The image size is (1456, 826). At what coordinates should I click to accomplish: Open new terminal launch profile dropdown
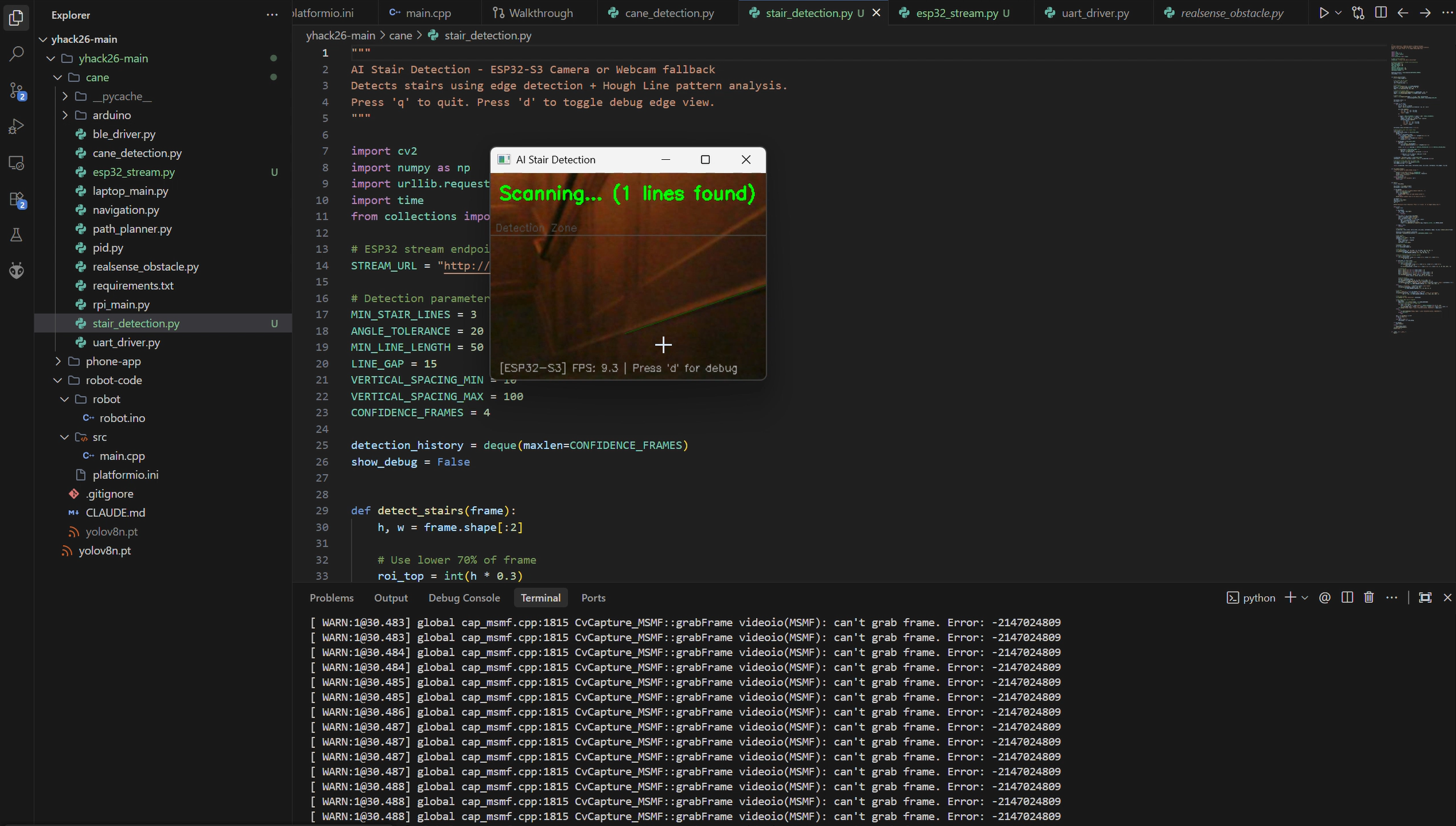(1305, 597)
